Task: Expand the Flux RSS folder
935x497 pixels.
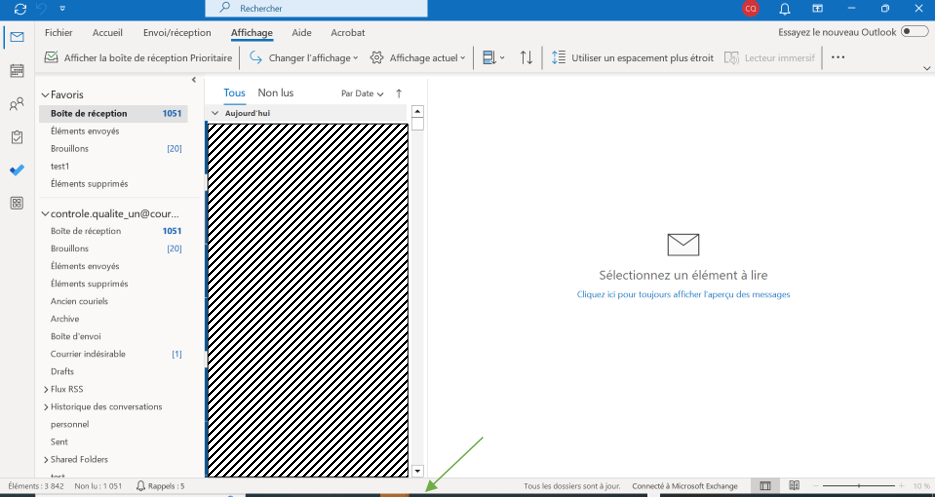Action: pyautogui.click(x=46, y=390)
